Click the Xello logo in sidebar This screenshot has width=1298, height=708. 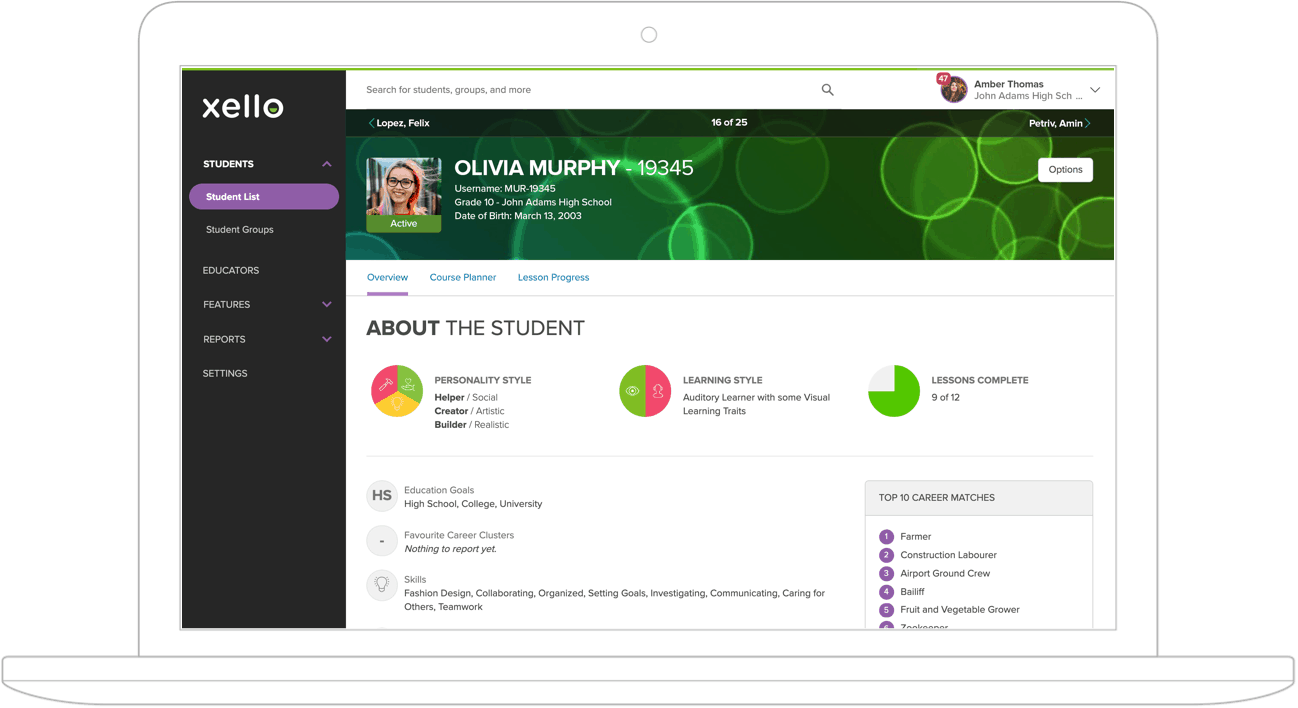[x=241, y=104]
